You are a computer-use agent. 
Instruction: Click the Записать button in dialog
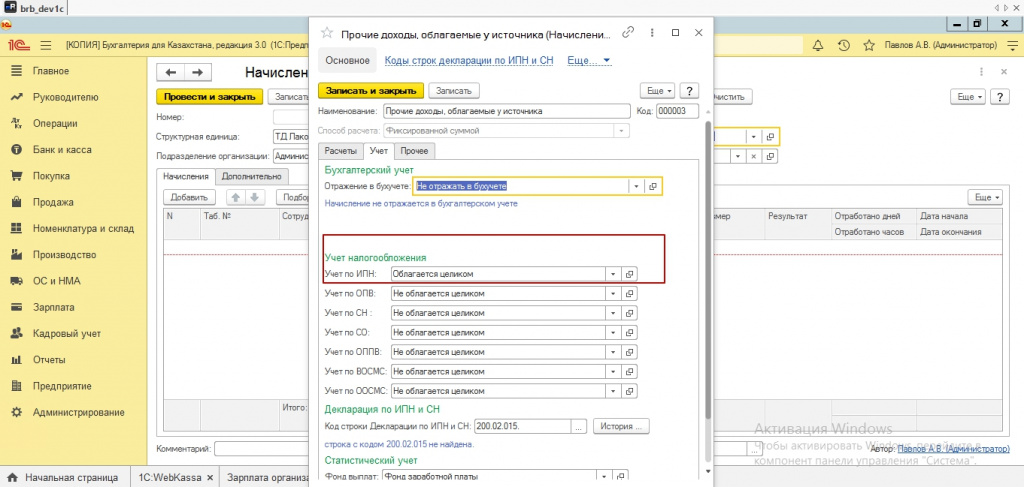(x=454, y=91)
